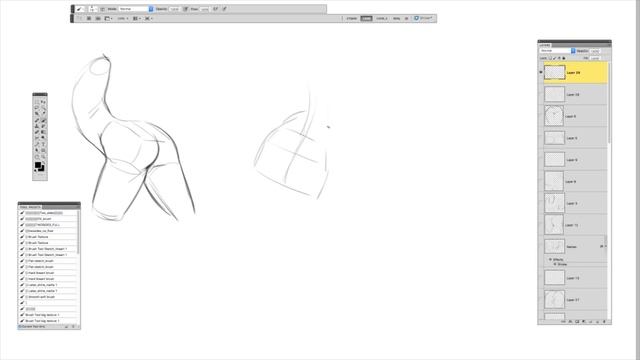This screenshot has width=640, height=360.
Task: Add a layer mask
Action: click(x=577, y=322)
